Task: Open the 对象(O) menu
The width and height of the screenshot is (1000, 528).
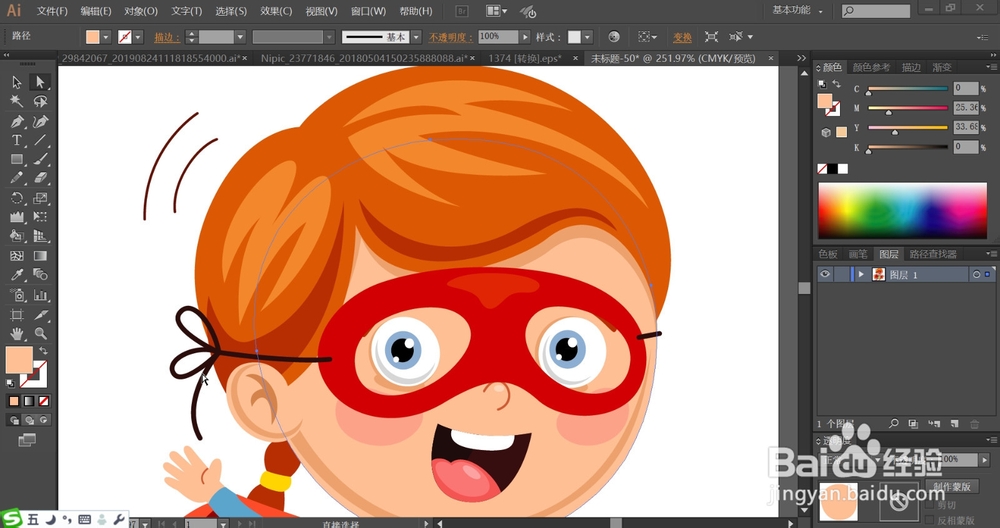Action: pyautogui.click(x=141, y=11)
